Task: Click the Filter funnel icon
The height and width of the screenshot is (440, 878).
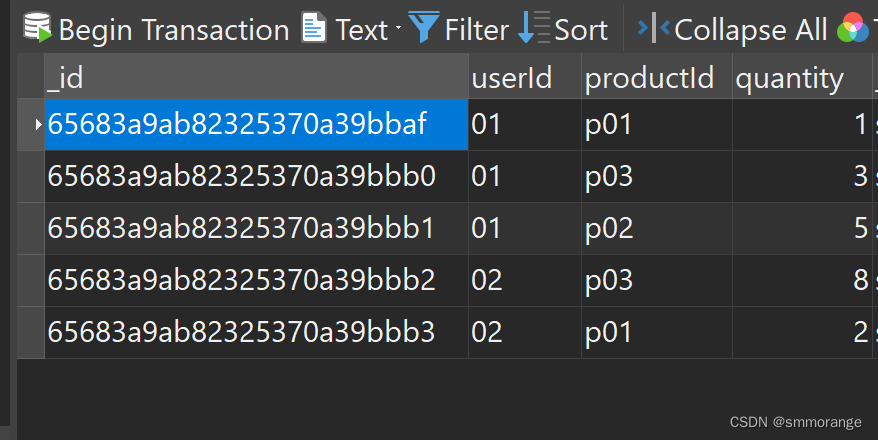Action: [424, 27]
